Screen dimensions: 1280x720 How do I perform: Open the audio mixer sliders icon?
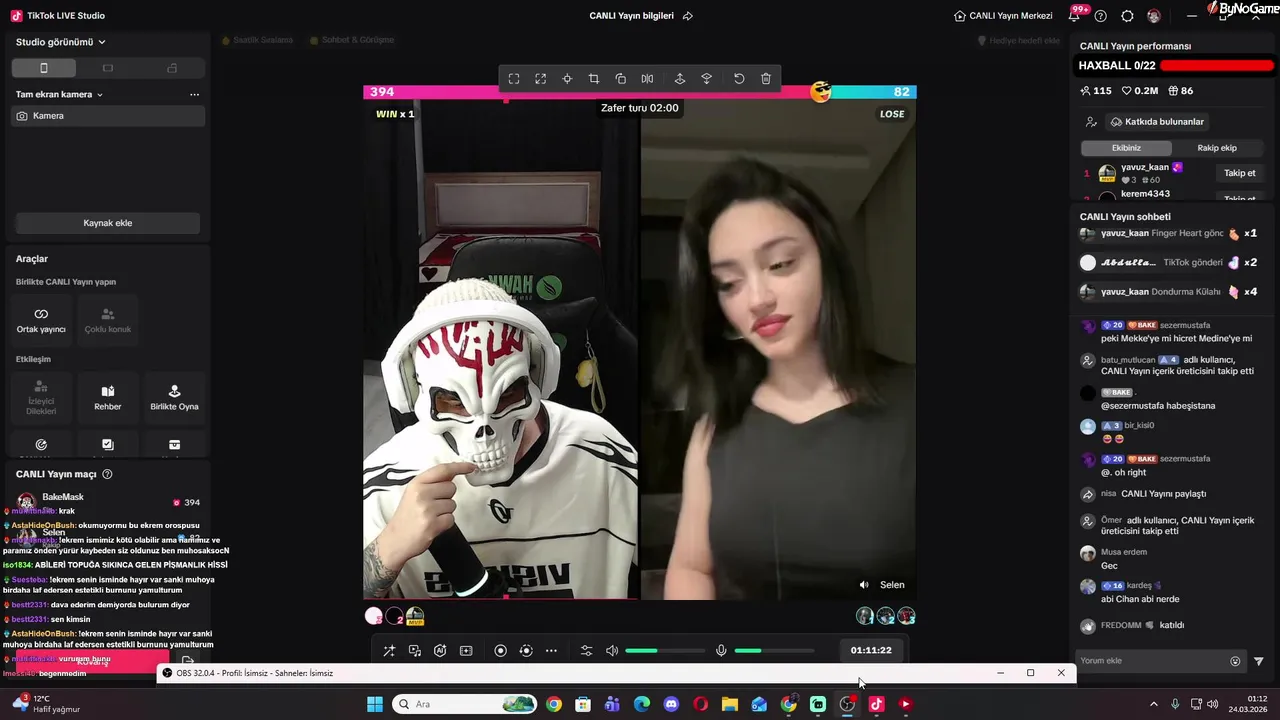tap(586, 651)
